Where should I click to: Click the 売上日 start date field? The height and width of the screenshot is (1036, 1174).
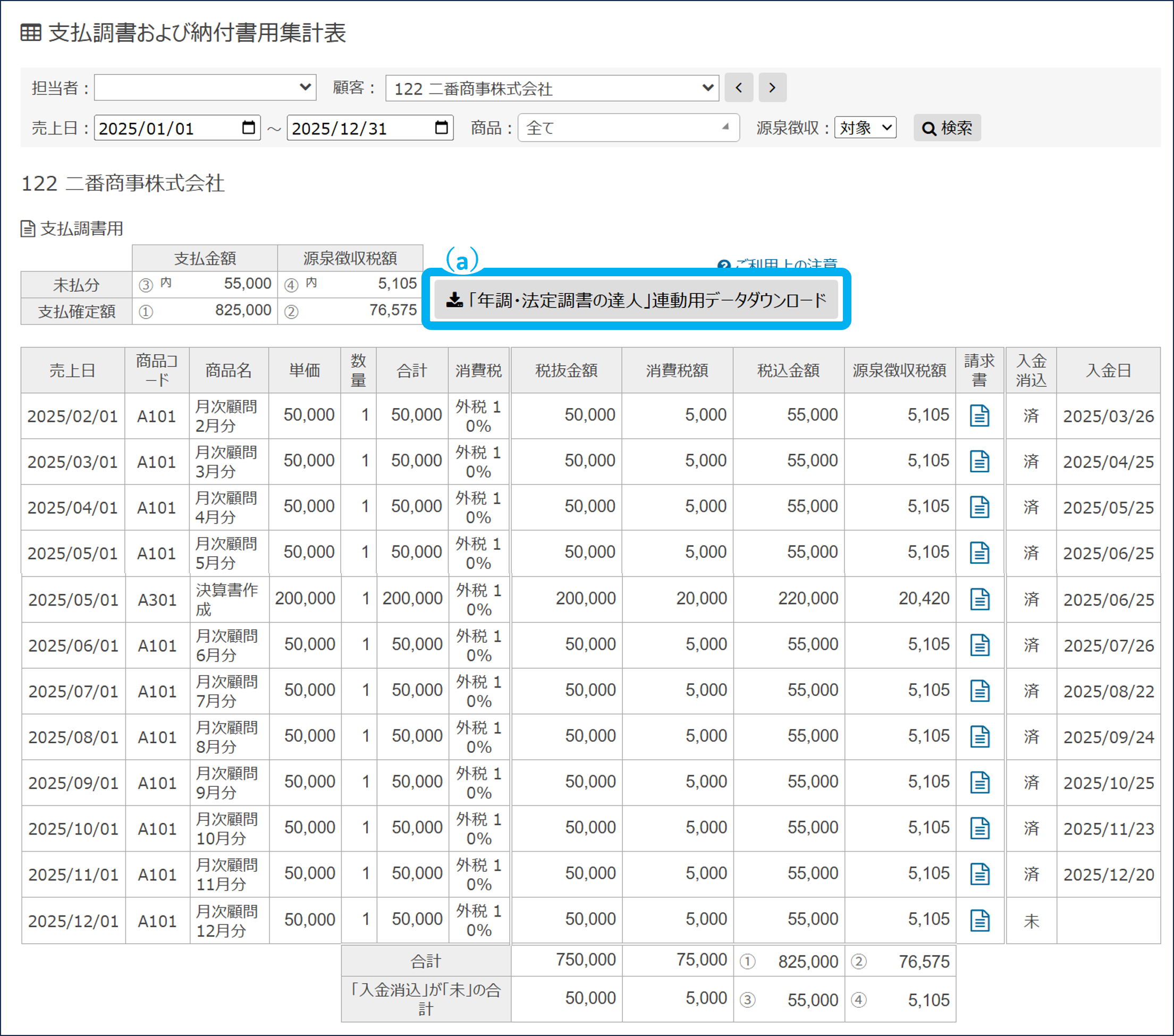click(x=166, y=128)
